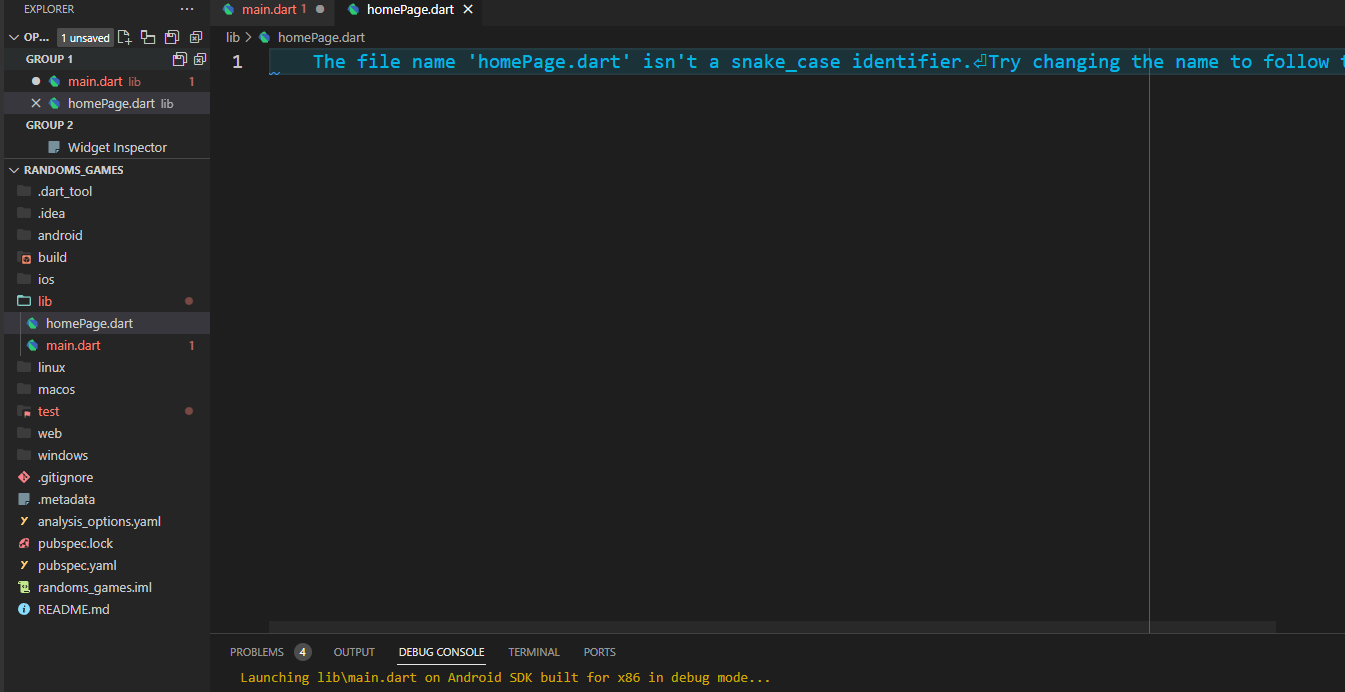This screenshot has width=1345, height=692.
Task: Click the lib breadcrumb segment
Action: tap(233, 37)
